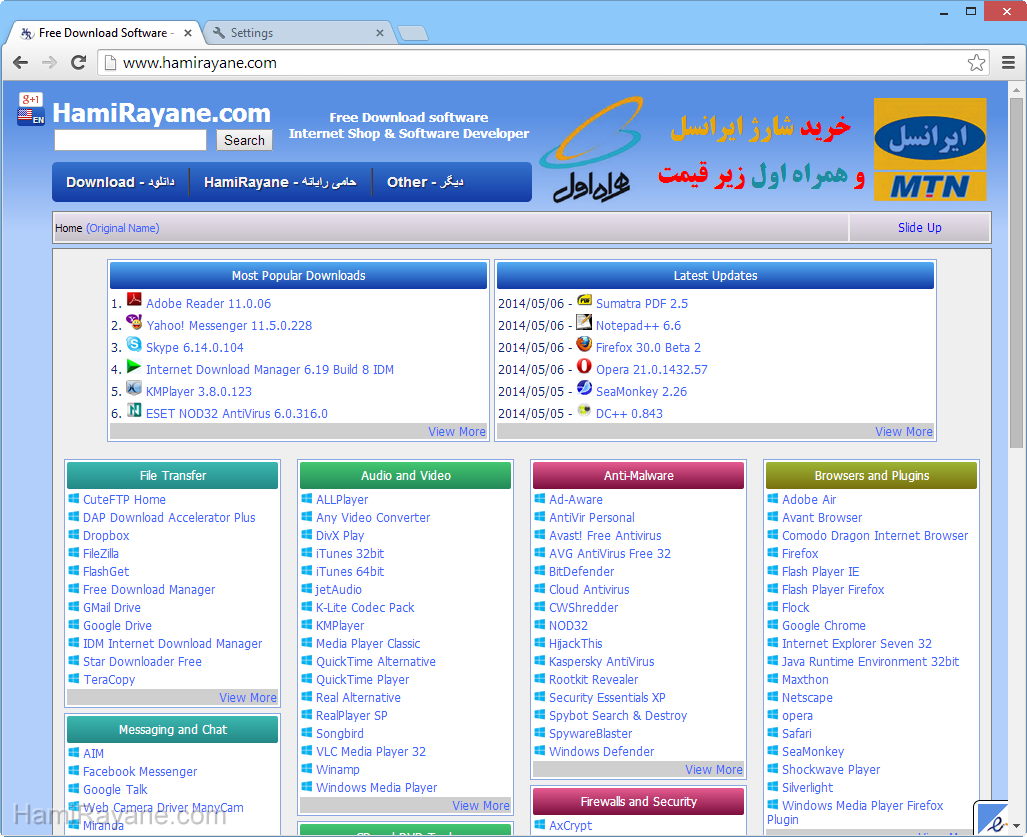Click the Original Name link
Screen dimensions: 1027x837
tap(122, 228)
